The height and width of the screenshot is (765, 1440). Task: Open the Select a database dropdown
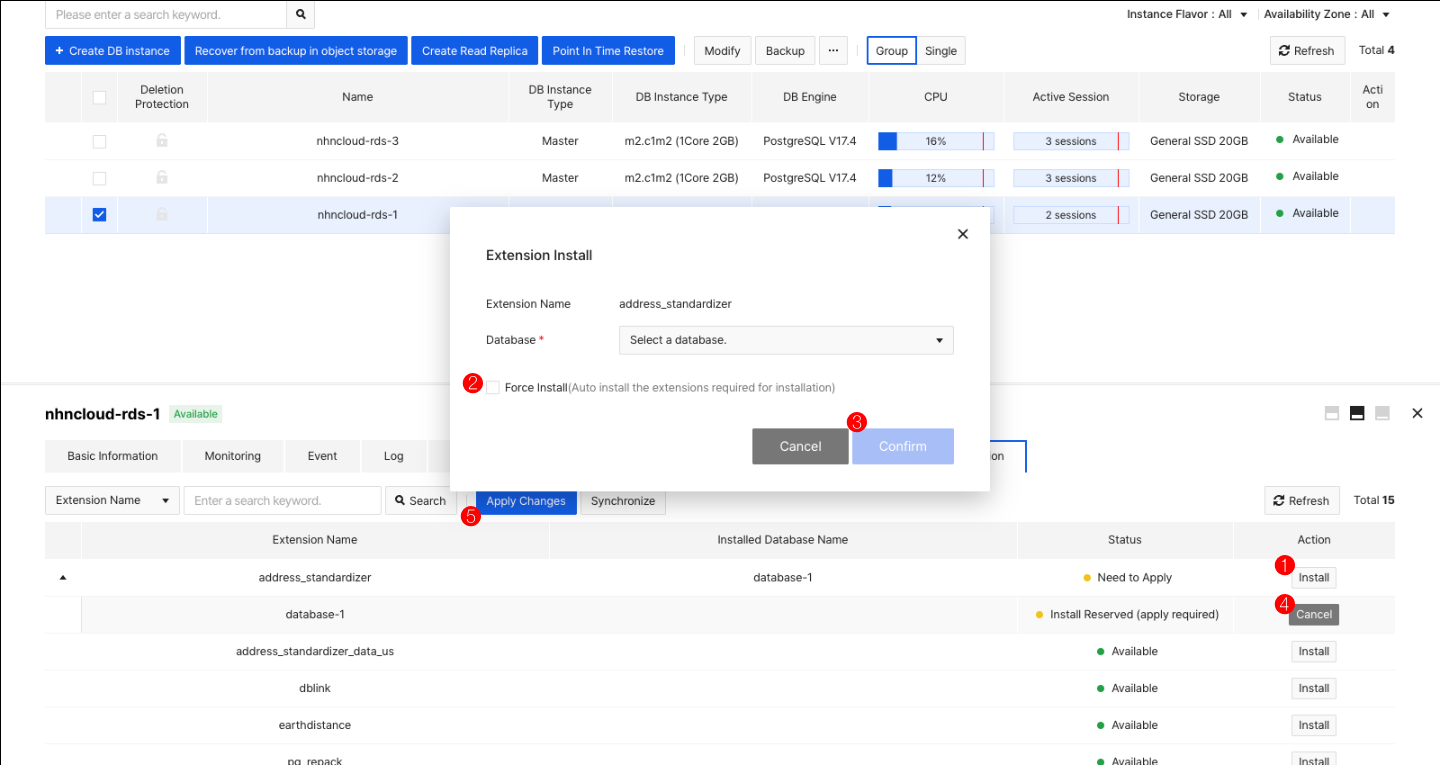click(x=785, y=340)
